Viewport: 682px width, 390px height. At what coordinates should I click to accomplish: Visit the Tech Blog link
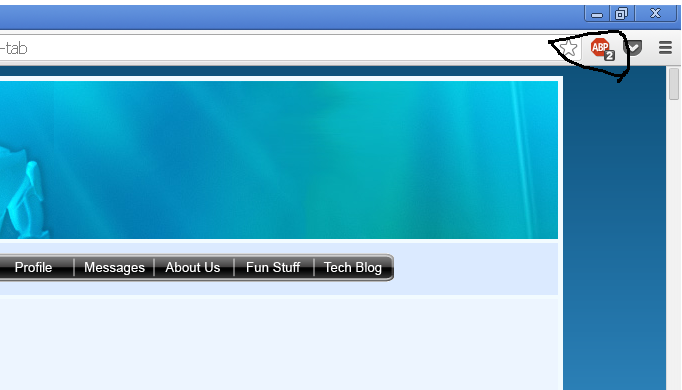point(353,267)
